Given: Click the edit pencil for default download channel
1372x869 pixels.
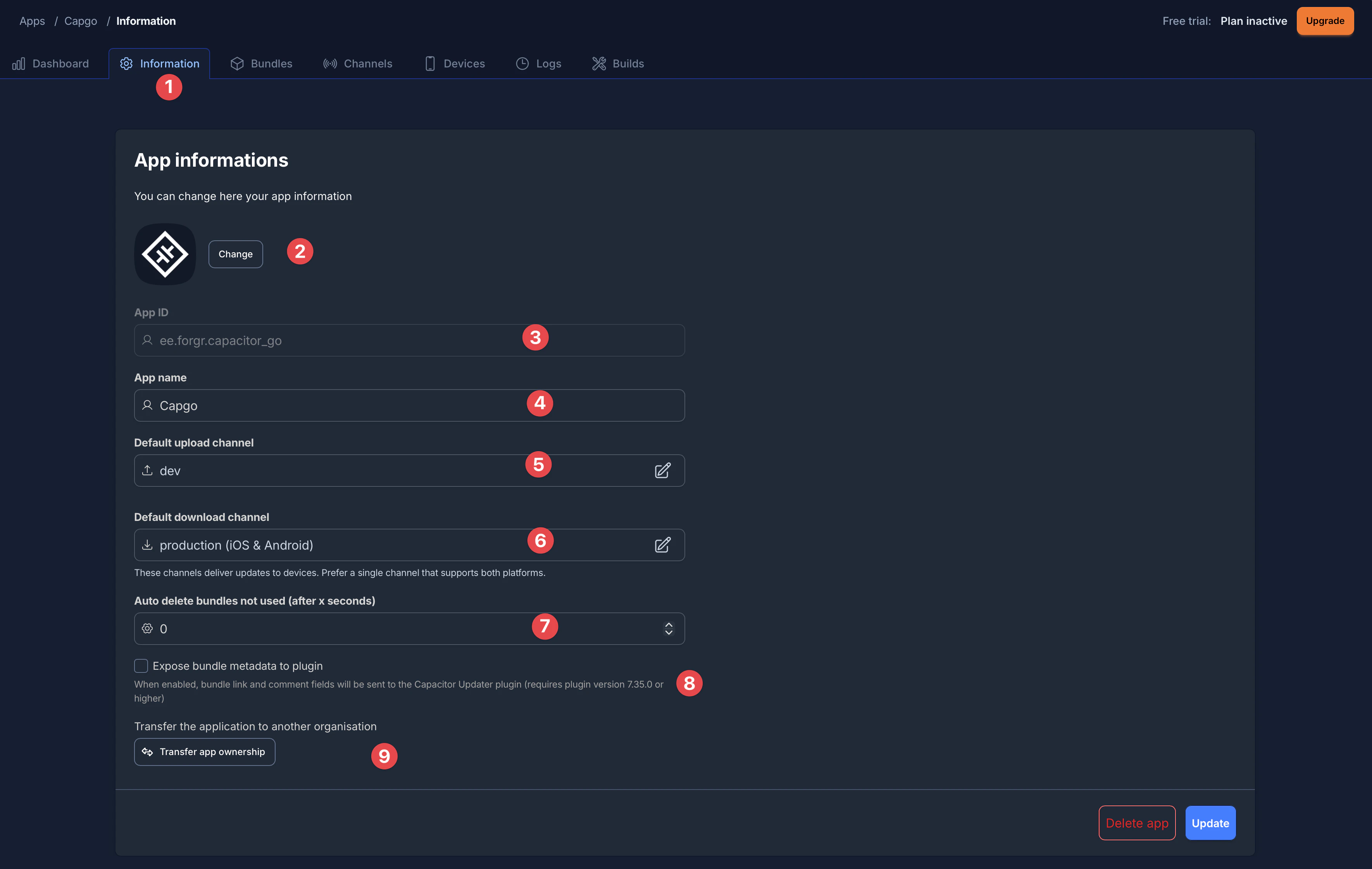Looking at the screenshot, I should [663, 545].
